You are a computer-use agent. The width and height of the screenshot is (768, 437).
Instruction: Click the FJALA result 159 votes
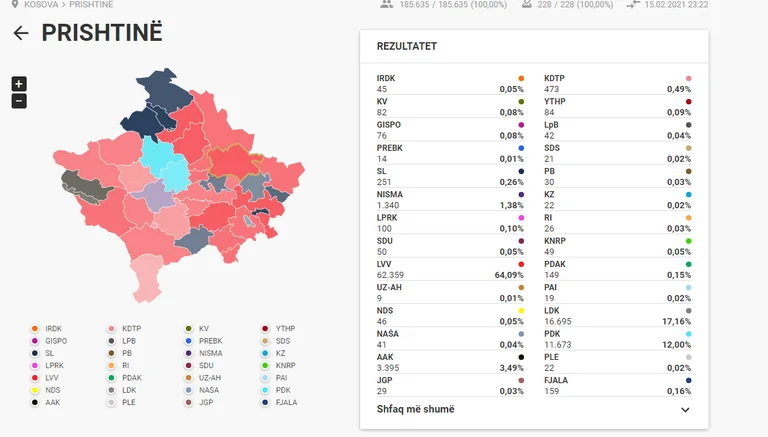[552, 391]
